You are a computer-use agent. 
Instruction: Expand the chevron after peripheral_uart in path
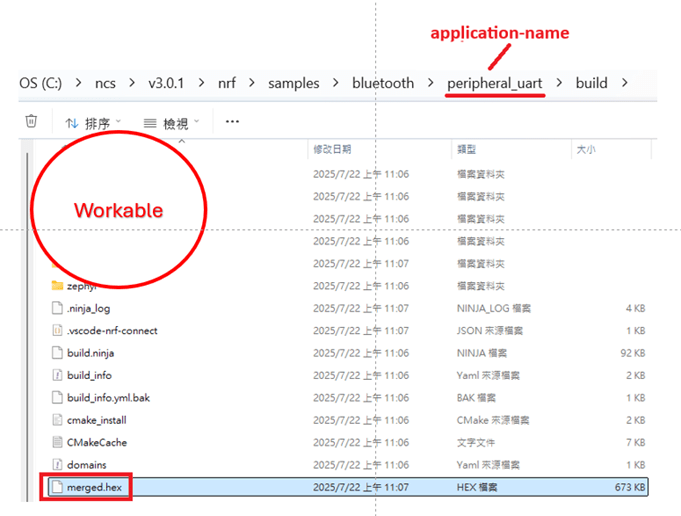tap(559, 83)
